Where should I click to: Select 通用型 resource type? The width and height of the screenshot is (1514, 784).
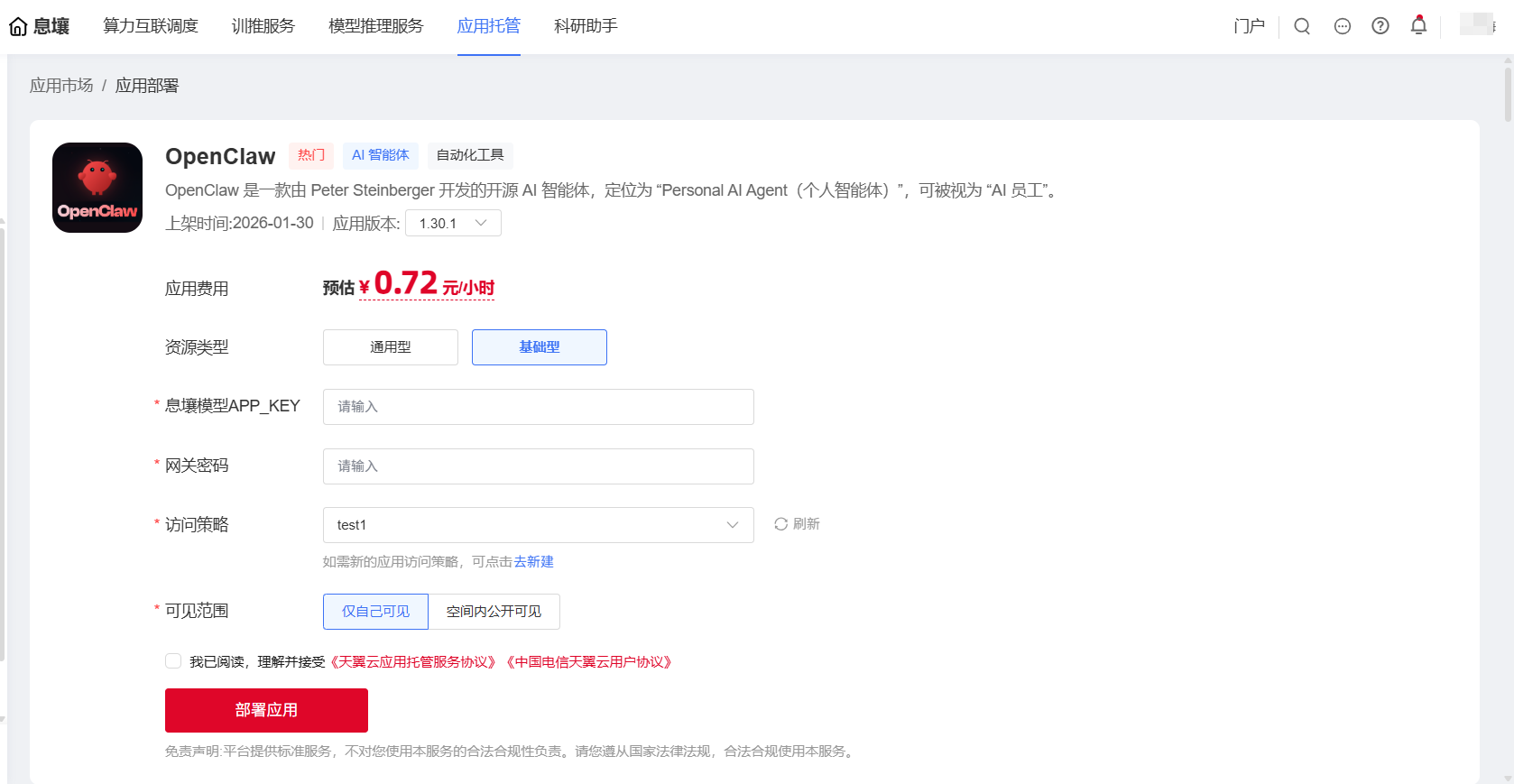point(391,347)
